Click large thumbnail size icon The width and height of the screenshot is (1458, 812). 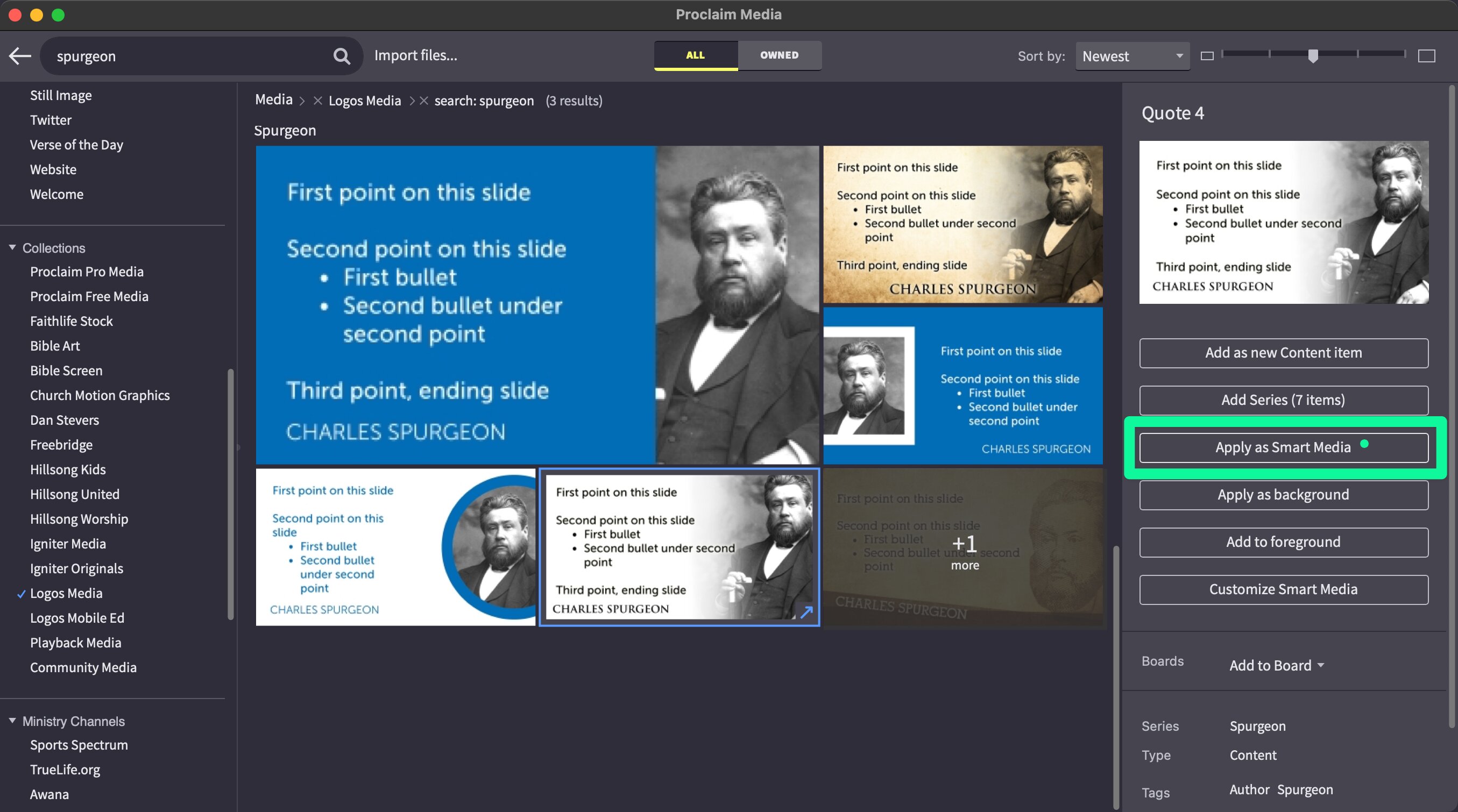pos(1426,55)
